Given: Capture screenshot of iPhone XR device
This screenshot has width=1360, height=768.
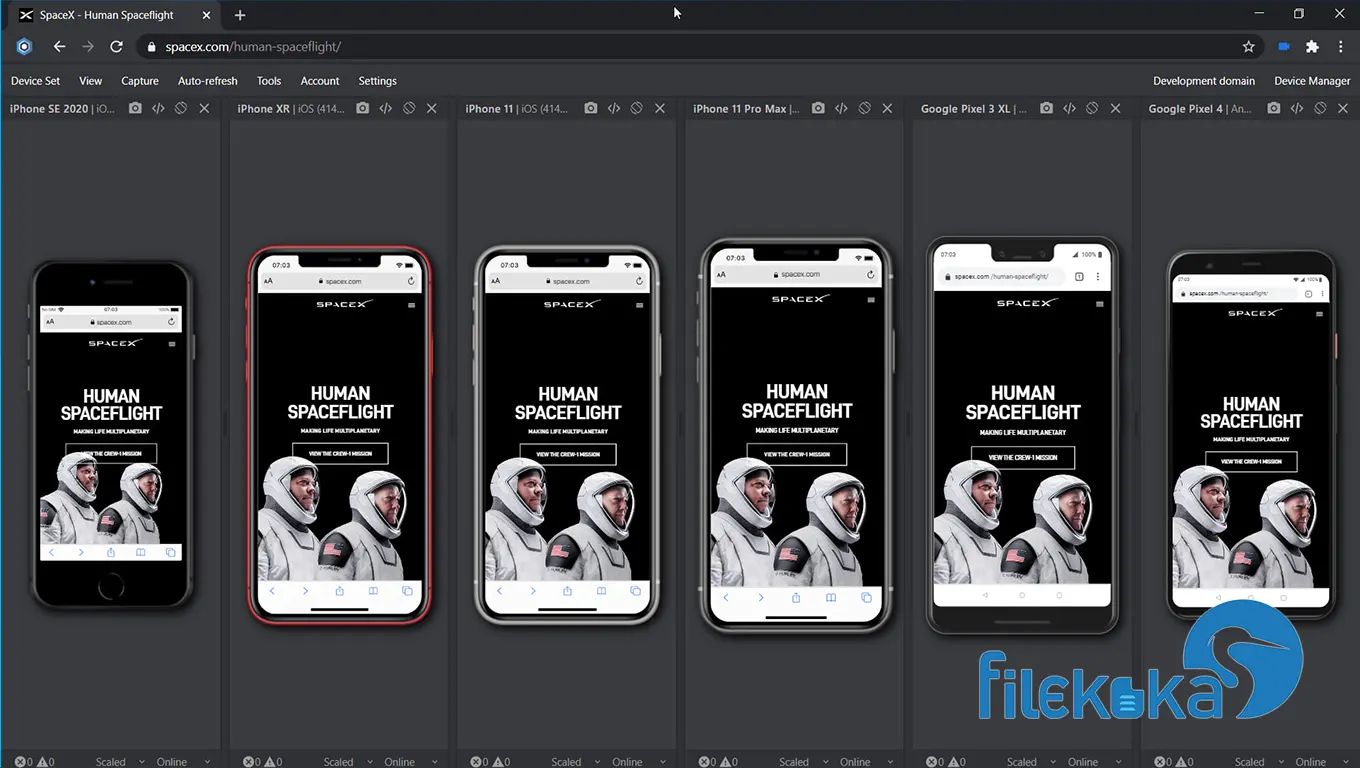Looking at the screenshot, I should pos(363,108).
